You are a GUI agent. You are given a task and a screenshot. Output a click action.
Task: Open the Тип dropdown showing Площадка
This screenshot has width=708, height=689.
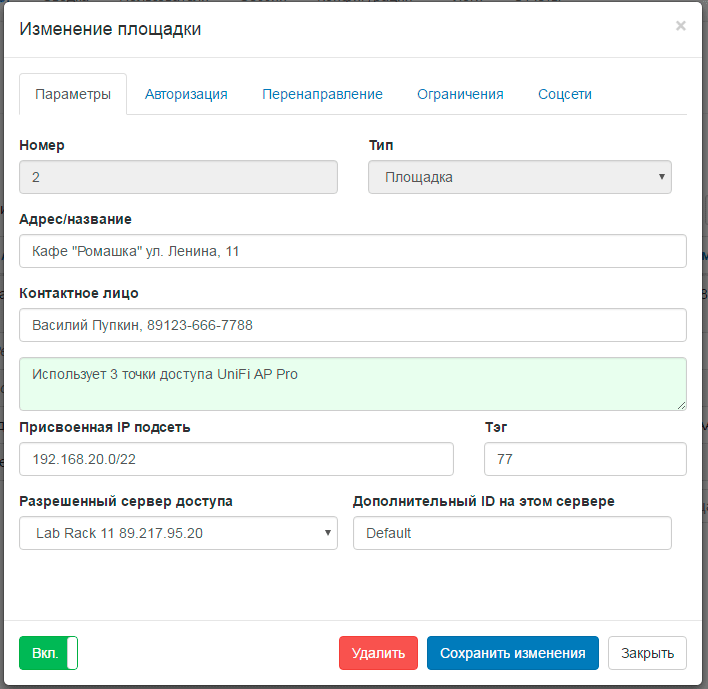[520, 177]
